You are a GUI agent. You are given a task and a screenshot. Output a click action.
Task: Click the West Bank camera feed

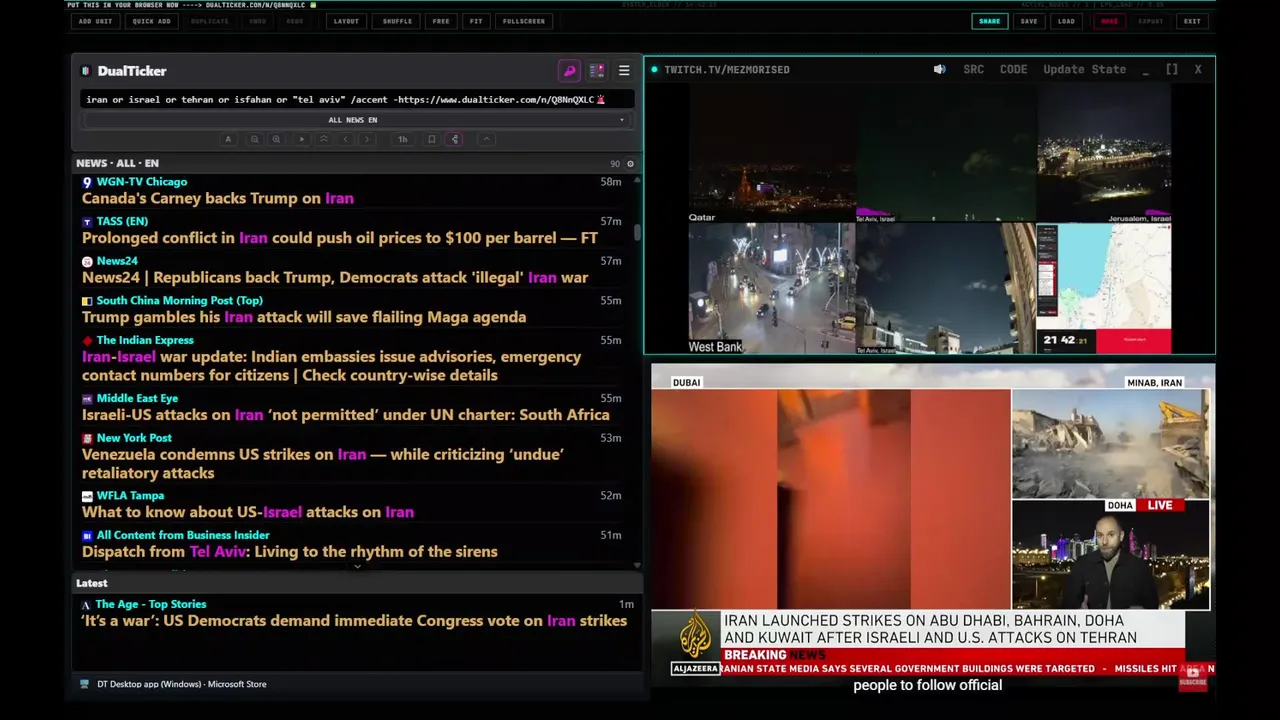(771, 288)
